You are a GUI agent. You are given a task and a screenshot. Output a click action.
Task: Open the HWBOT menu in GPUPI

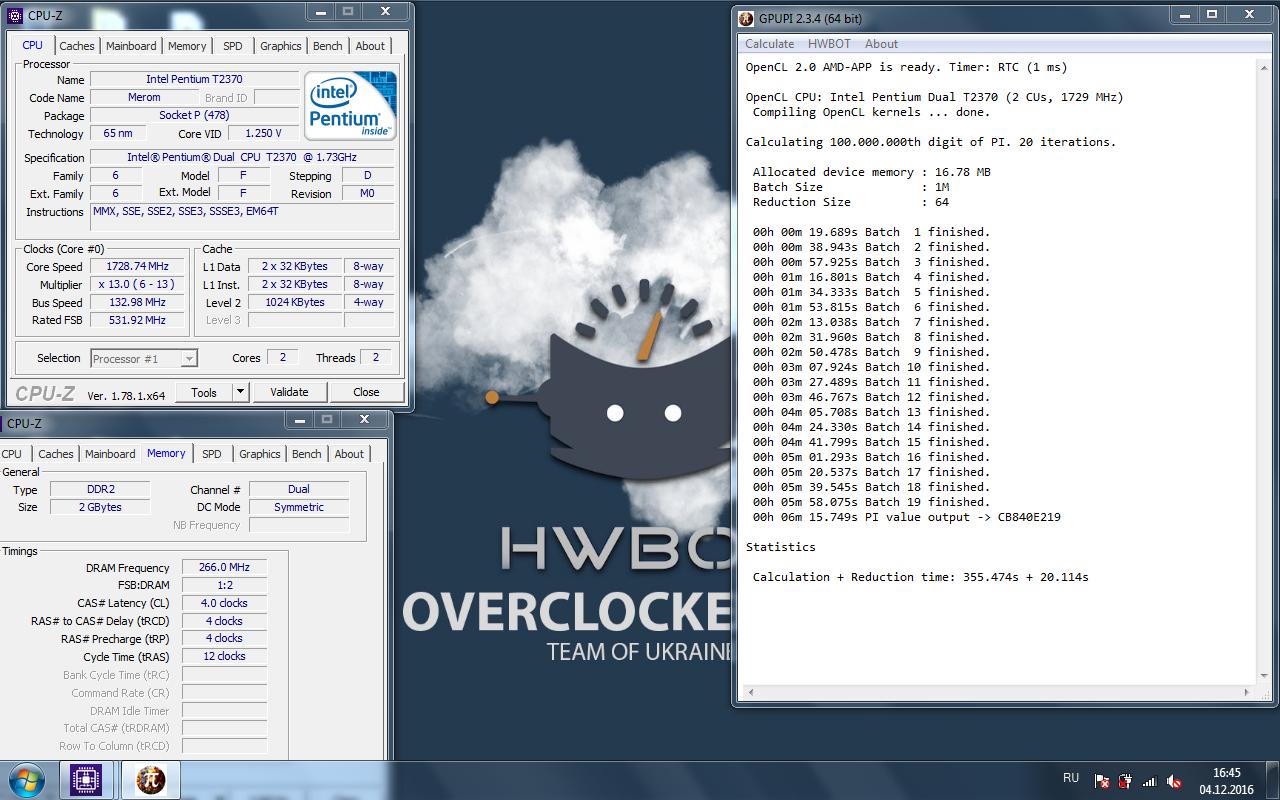(x=829, y=44)
